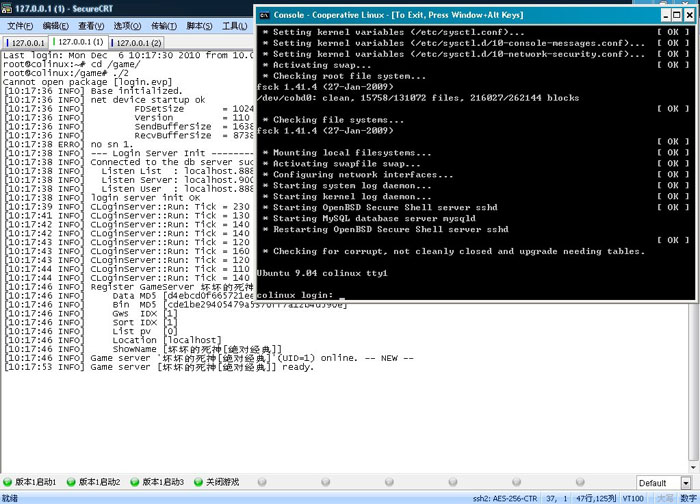
Task: Switch to the first 127.0.0.1 session tab
Action: (26, 43)
